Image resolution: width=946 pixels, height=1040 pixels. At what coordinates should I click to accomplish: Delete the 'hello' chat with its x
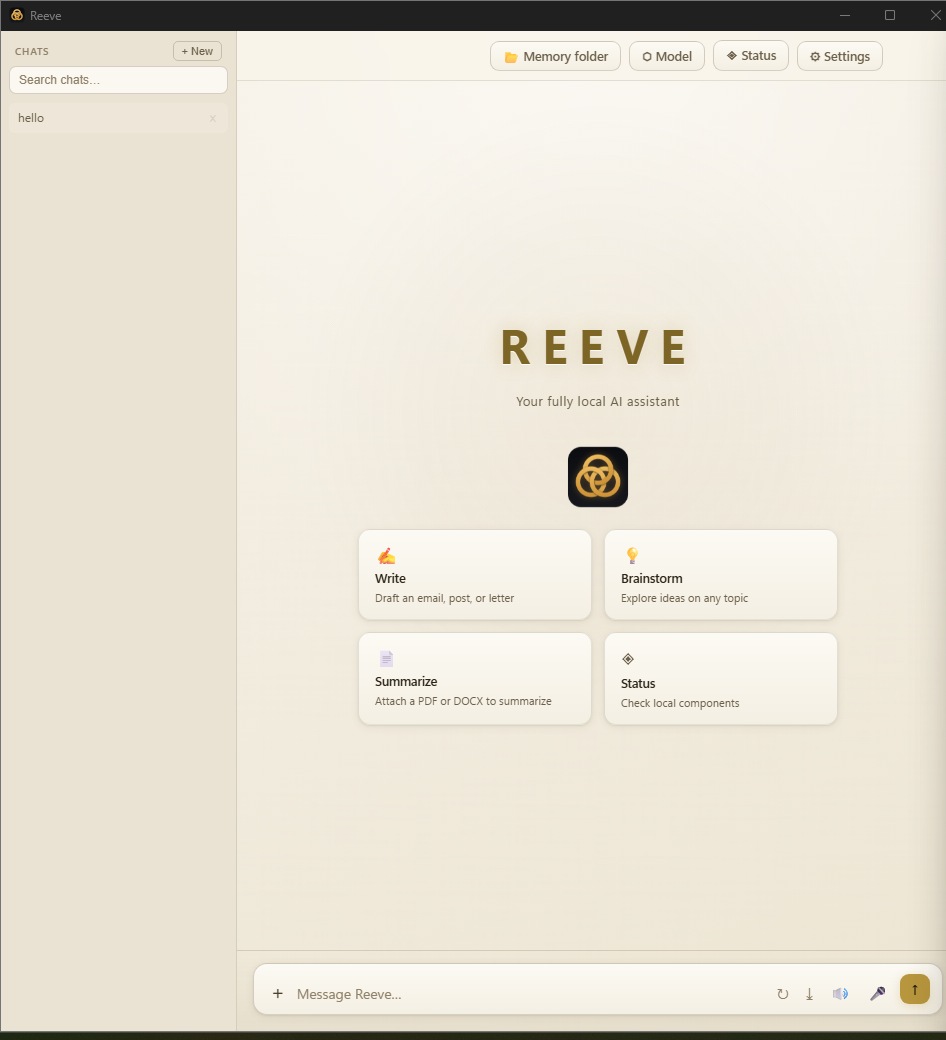tap(213, 119)
